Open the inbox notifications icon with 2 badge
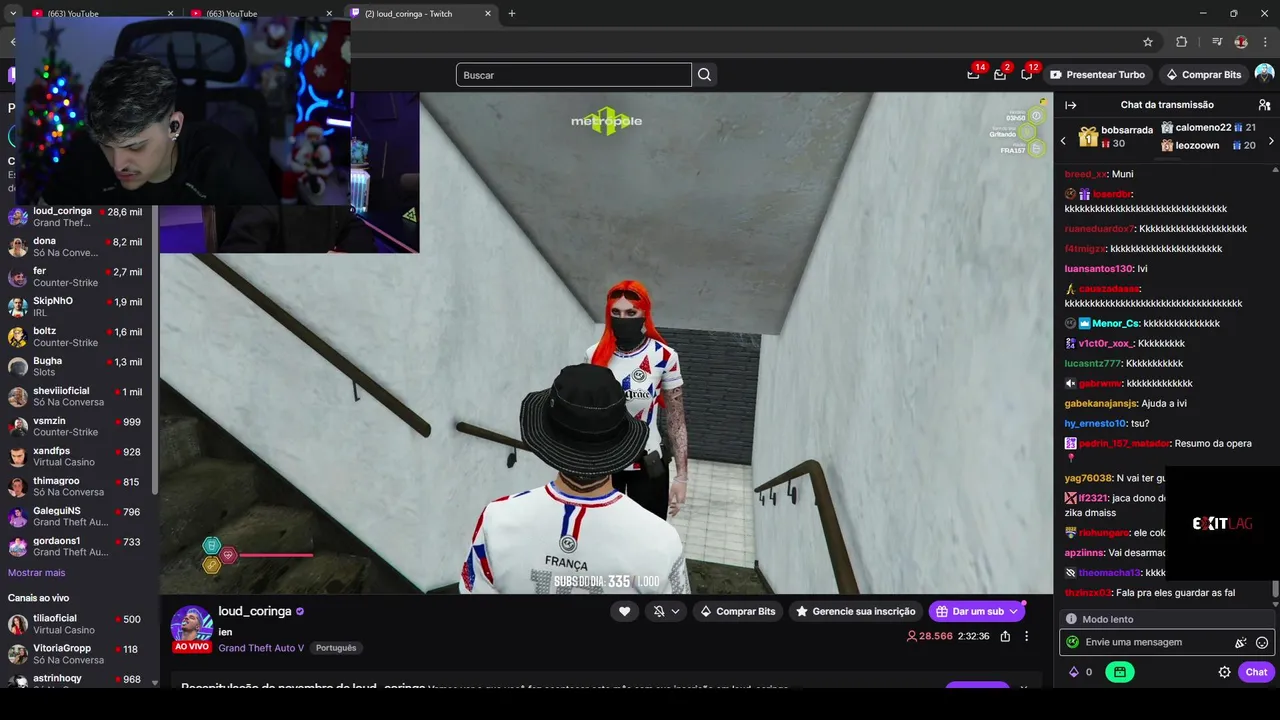The image size is (1280, 720). 1000,74
